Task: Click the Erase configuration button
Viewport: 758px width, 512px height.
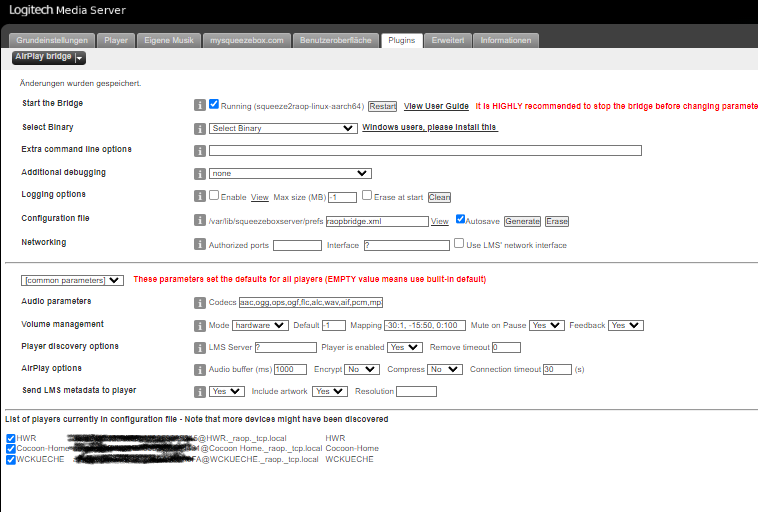Action: pos(557,221)
